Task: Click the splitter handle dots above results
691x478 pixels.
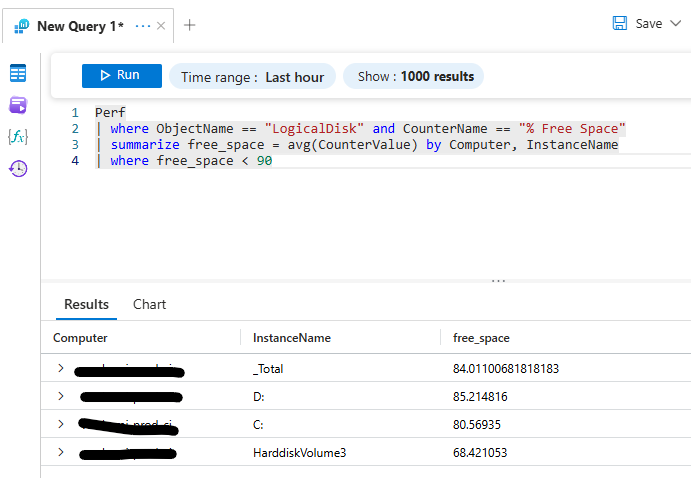Action: (498, 281)
